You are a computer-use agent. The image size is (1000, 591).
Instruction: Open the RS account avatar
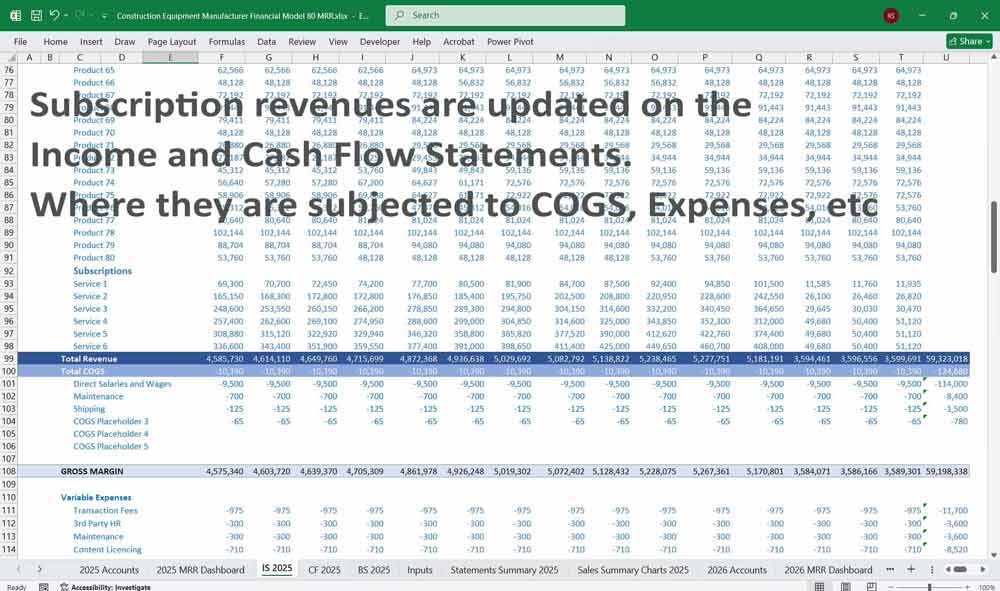pos(889,15)
